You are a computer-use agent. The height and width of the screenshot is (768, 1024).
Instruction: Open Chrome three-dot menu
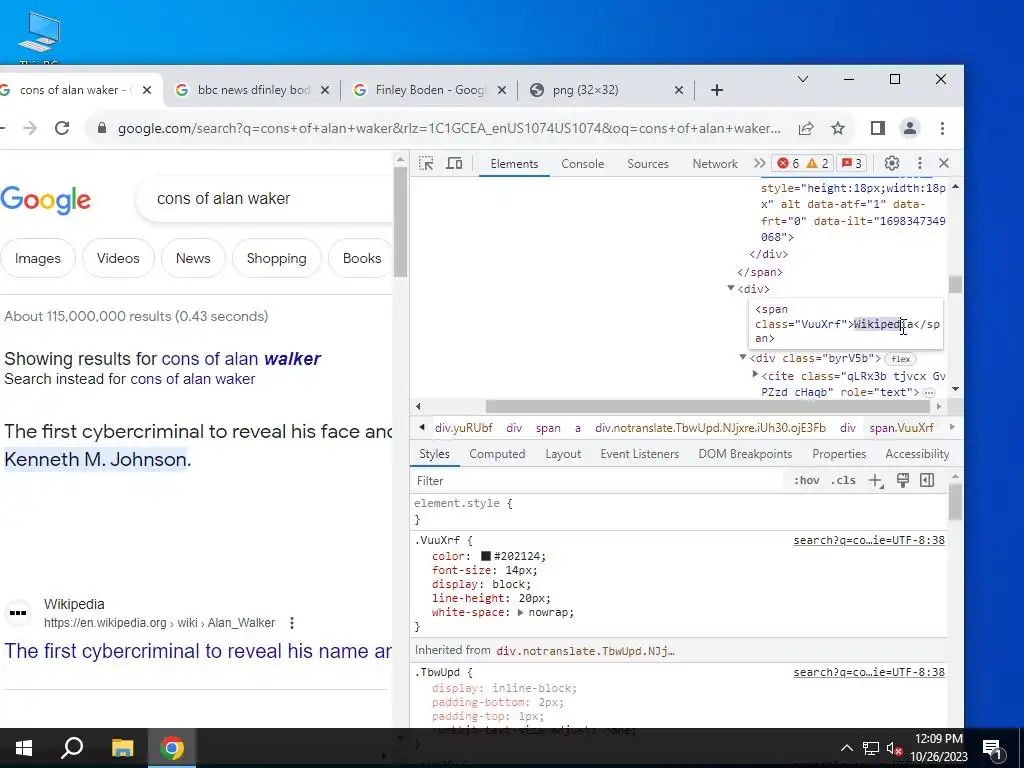pos(942,128)
